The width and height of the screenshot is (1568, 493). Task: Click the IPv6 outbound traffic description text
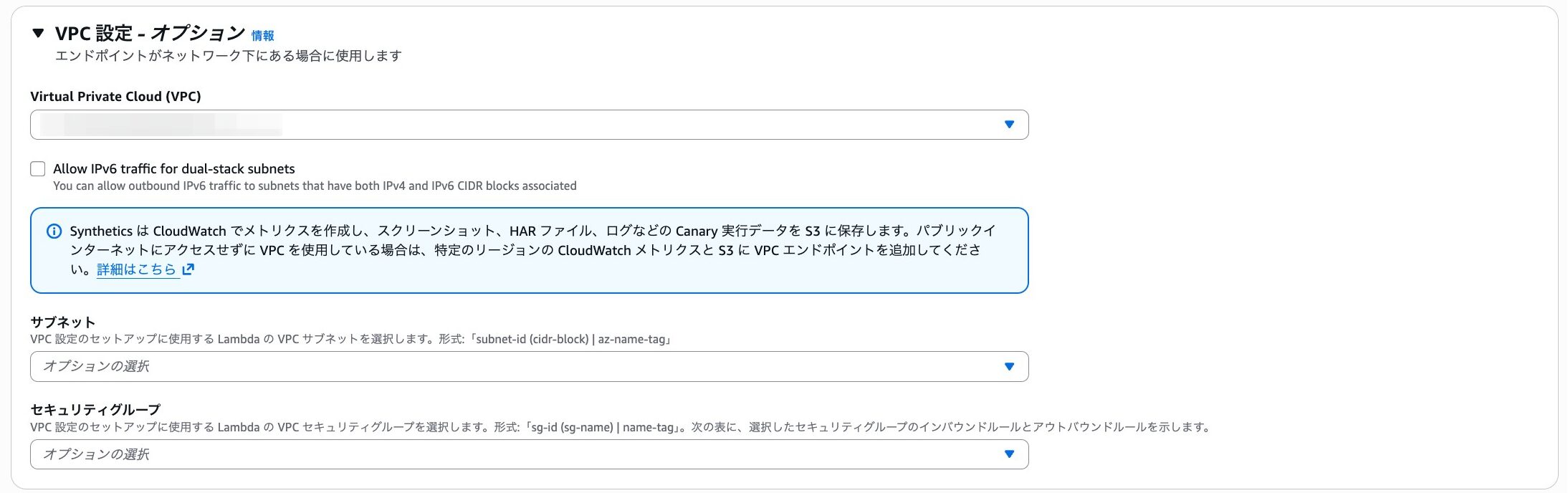click(x=315, y=186)
